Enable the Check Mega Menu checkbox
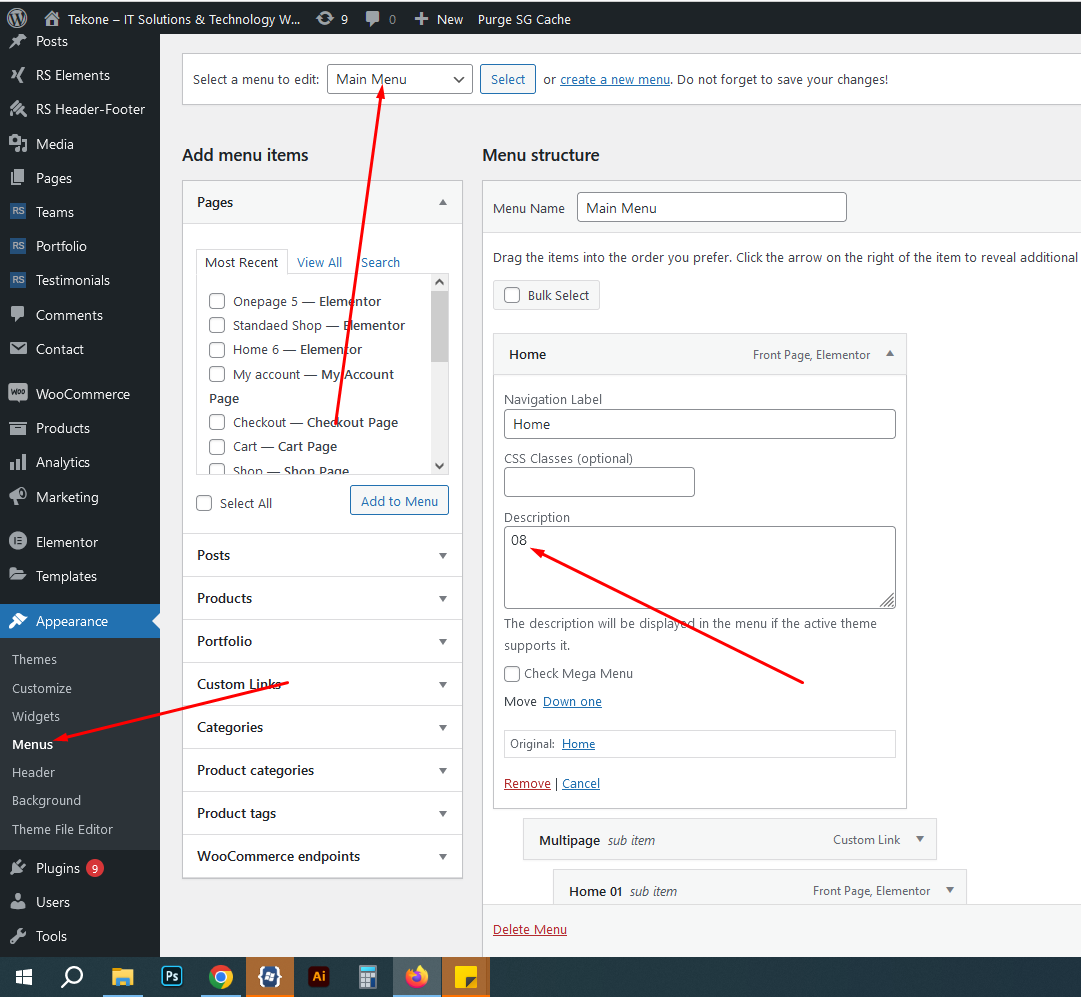This screenshot has height=997, width=1081. (x=512, y=674)
